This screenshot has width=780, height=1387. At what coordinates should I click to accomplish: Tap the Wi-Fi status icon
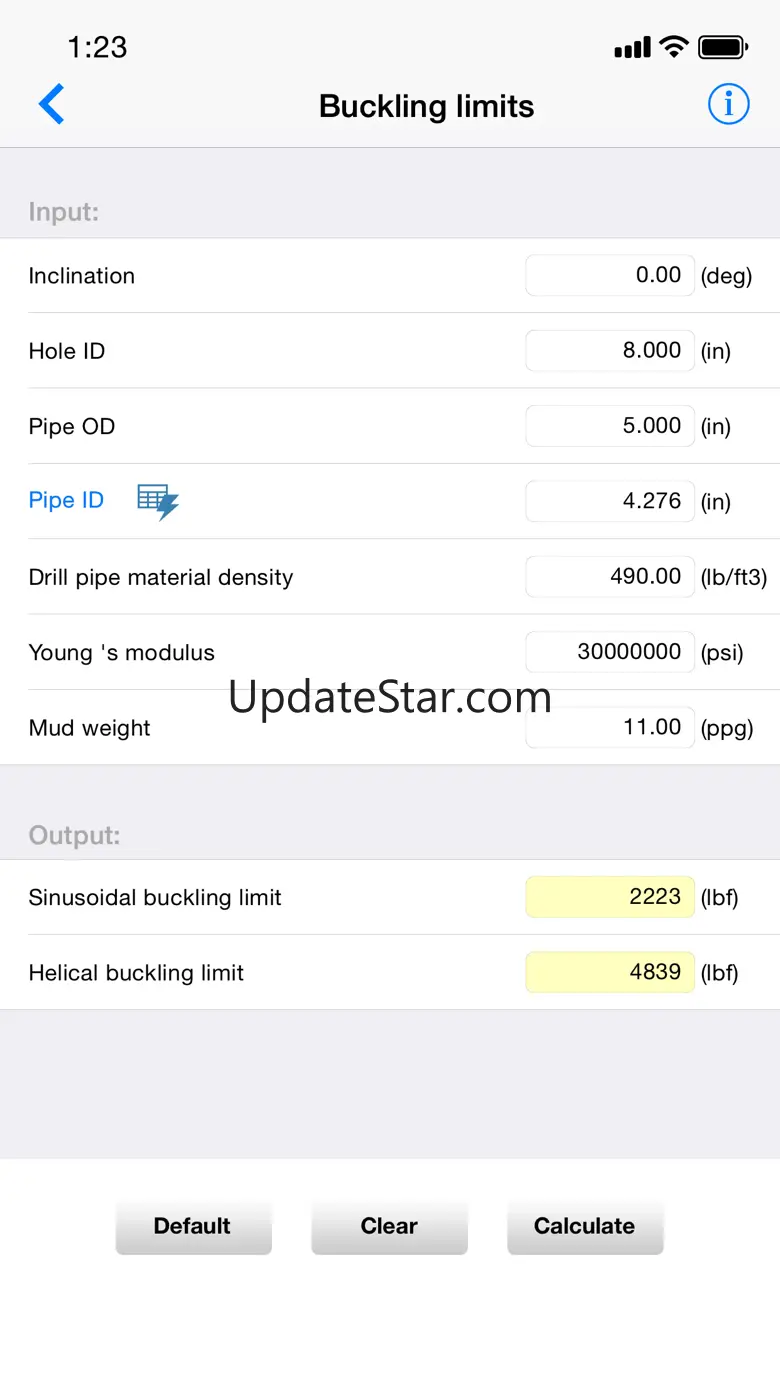tap(675, 47)
